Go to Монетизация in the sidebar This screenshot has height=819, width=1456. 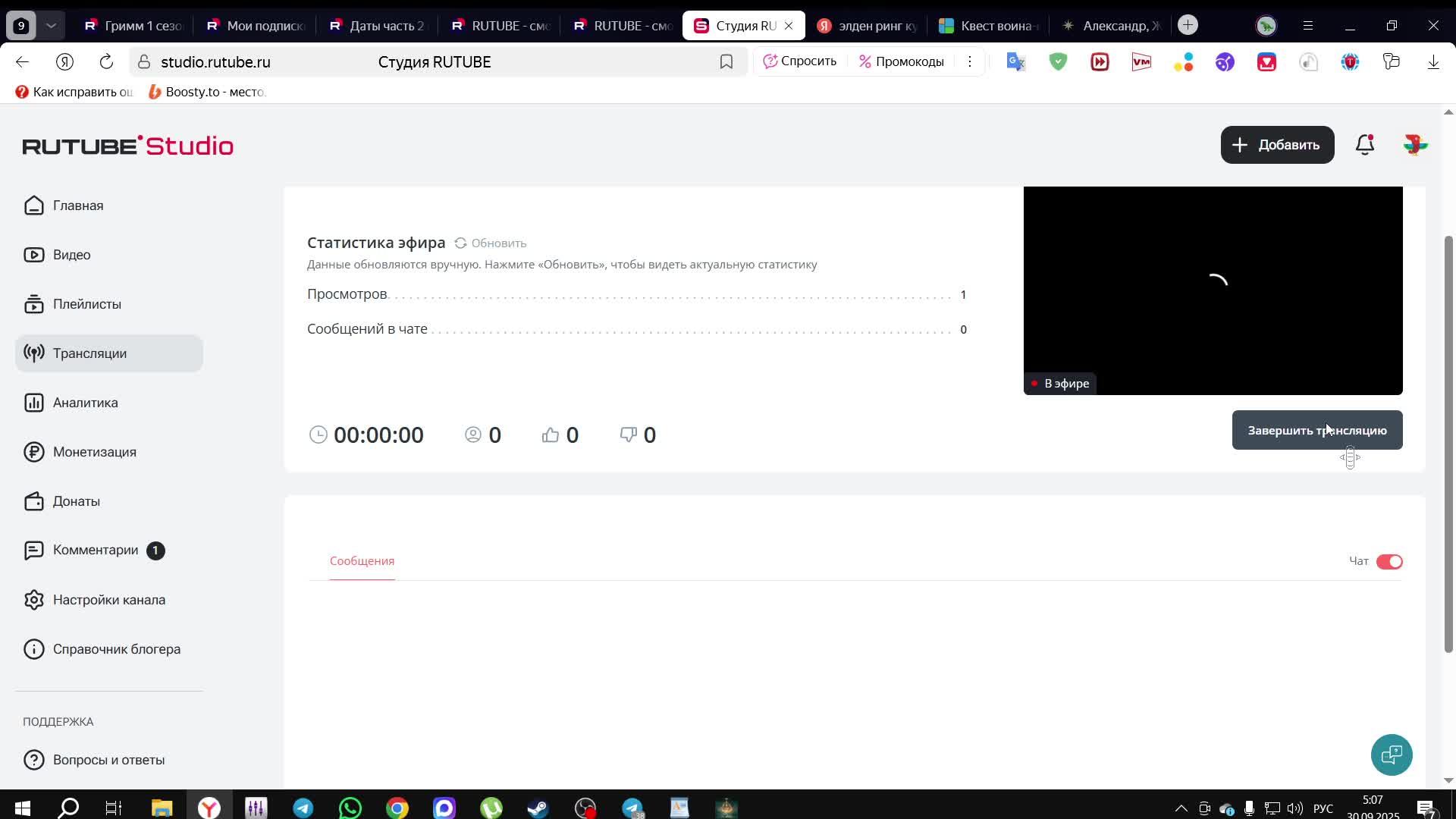(94, 452)
